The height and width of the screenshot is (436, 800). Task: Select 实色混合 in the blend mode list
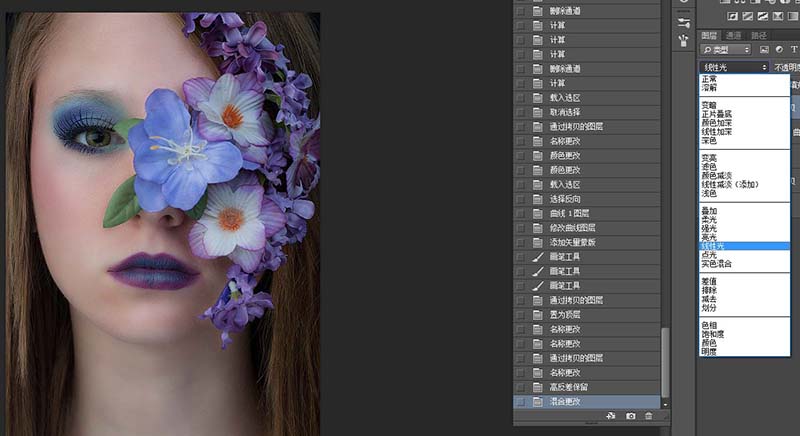(716, 264)
